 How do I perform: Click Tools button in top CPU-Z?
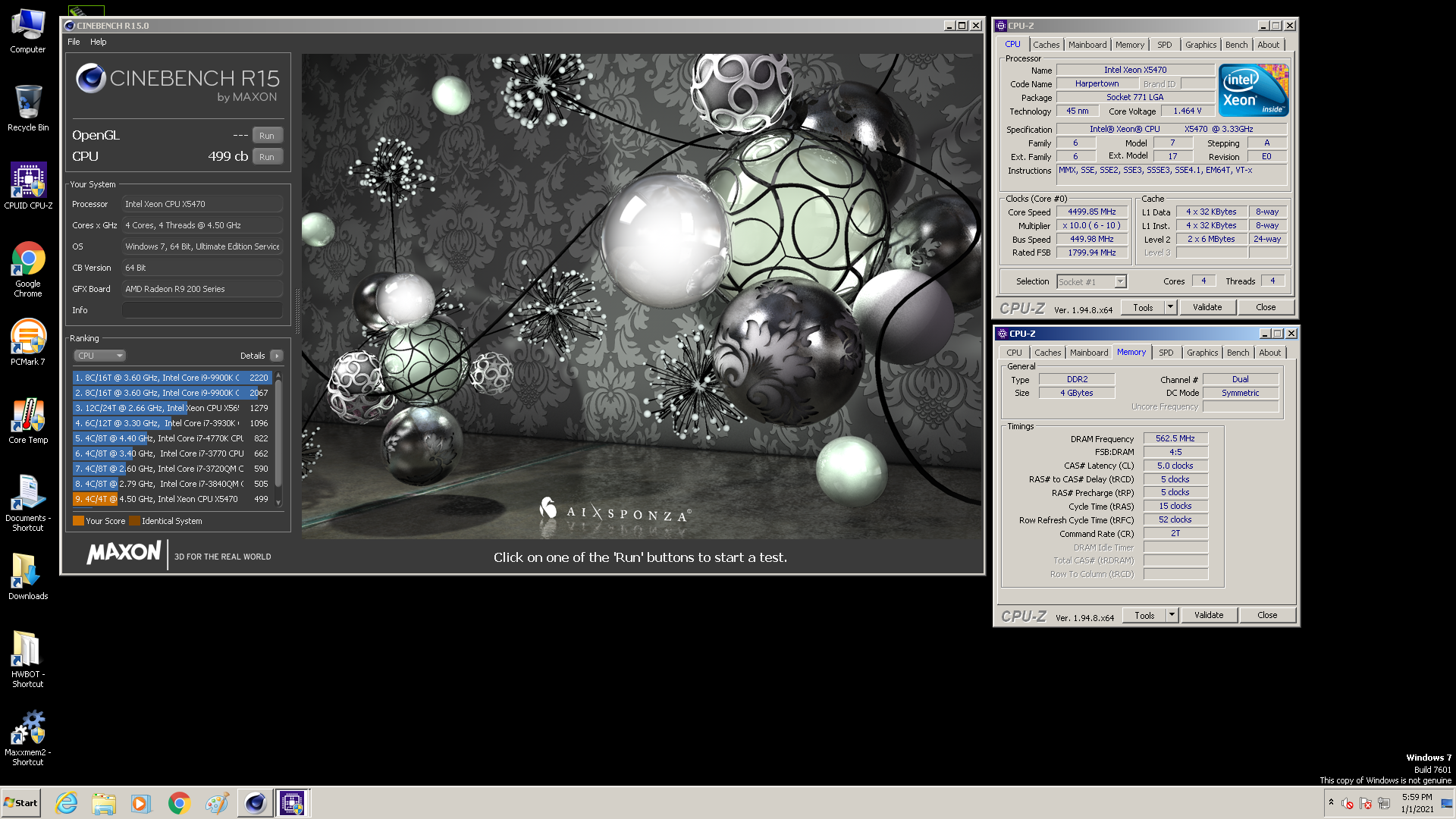tap(1144, 308)
